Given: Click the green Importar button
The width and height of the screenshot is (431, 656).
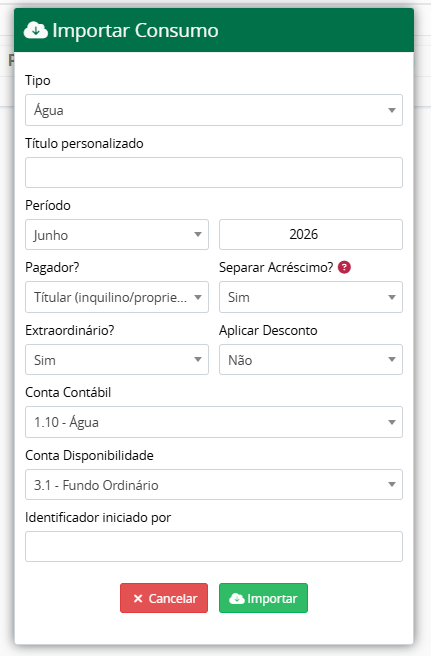Looking at the screenshot, I should coord(264,598).
